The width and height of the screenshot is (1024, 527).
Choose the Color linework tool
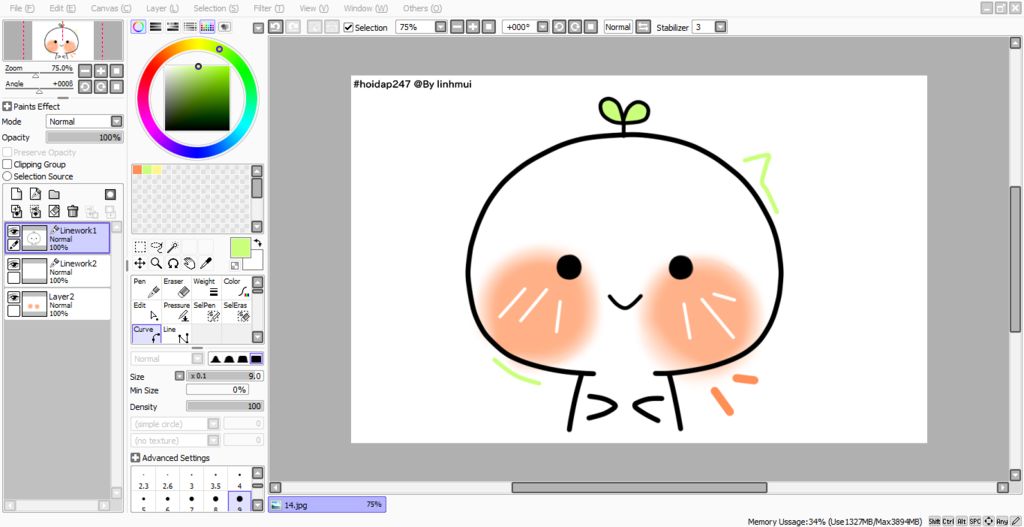236,287
